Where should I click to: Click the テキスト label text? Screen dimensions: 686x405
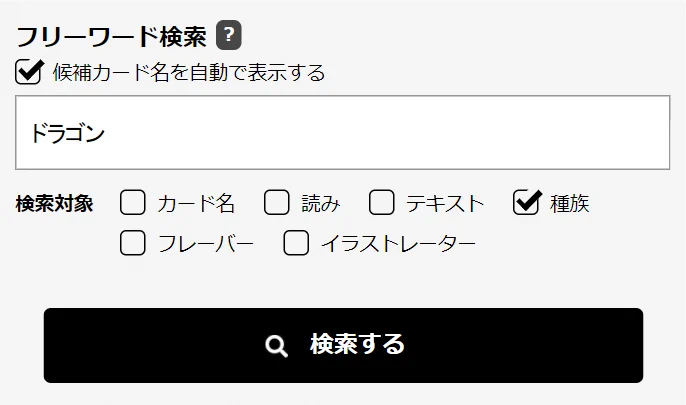445,203
